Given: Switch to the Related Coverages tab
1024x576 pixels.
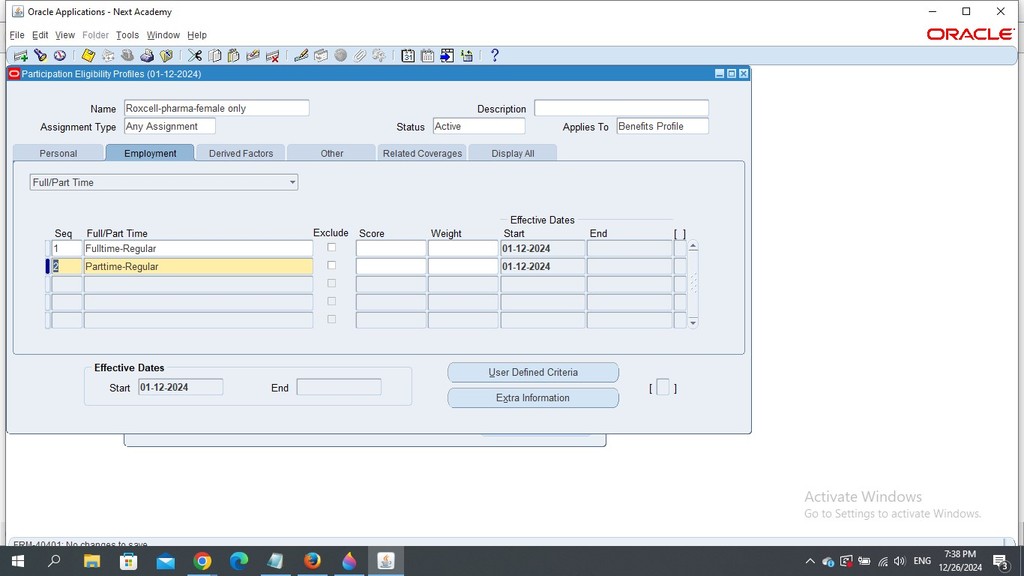Looking at the screenshot, I should pyautogui.click(x=422, y=153).
